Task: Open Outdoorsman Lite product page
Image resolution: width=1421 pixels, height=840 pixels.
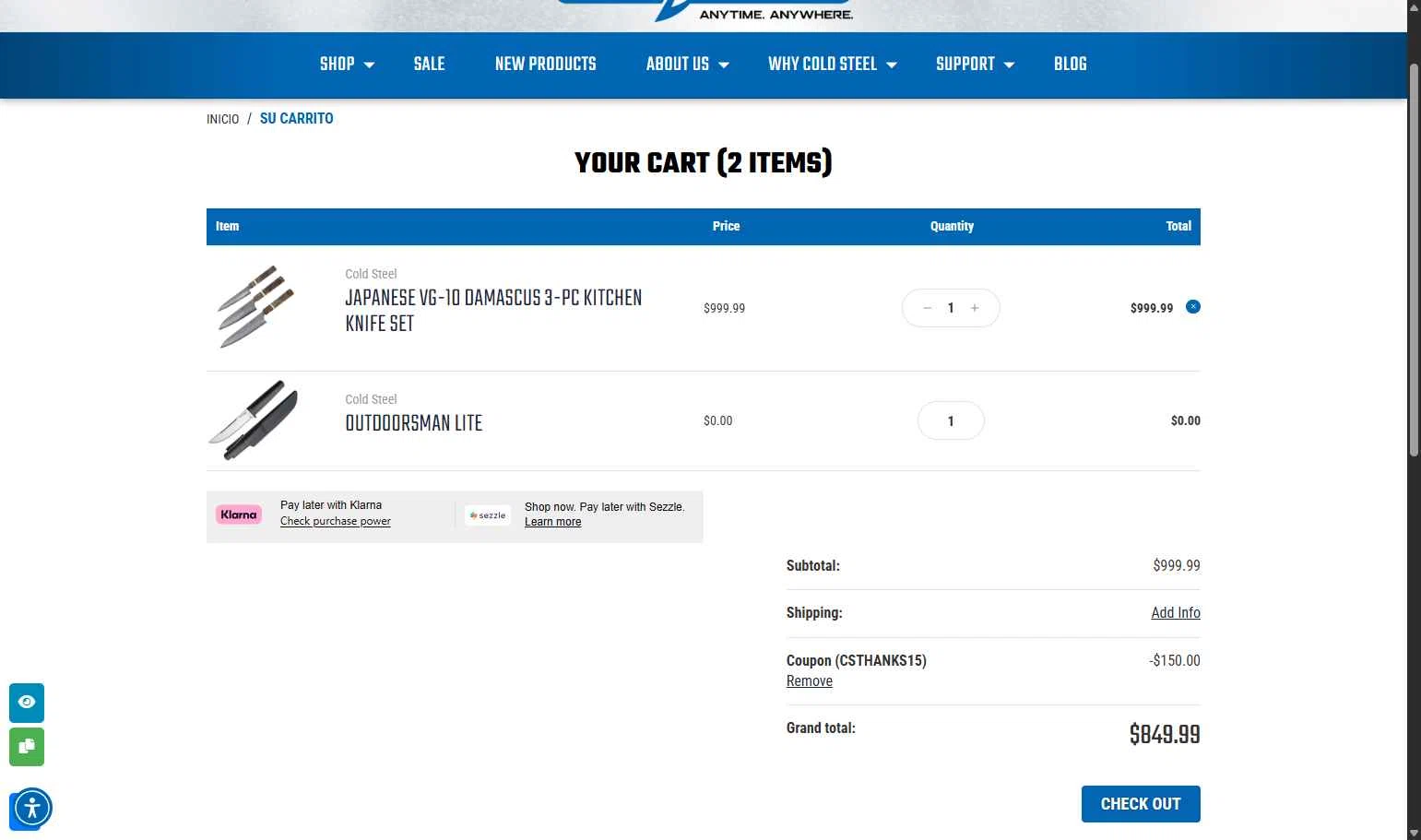Action: 414,423
